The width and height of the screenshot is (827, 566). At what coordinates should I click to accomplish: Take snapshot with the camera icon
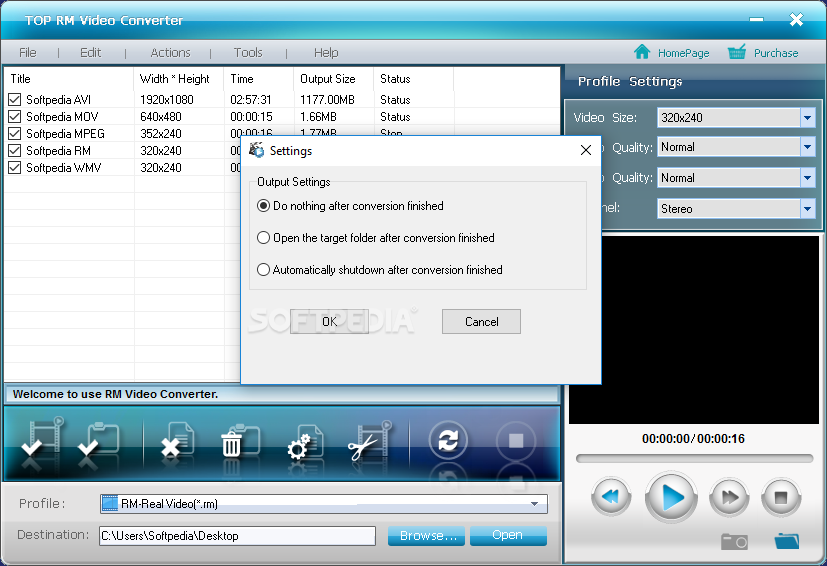click(734, 541)
